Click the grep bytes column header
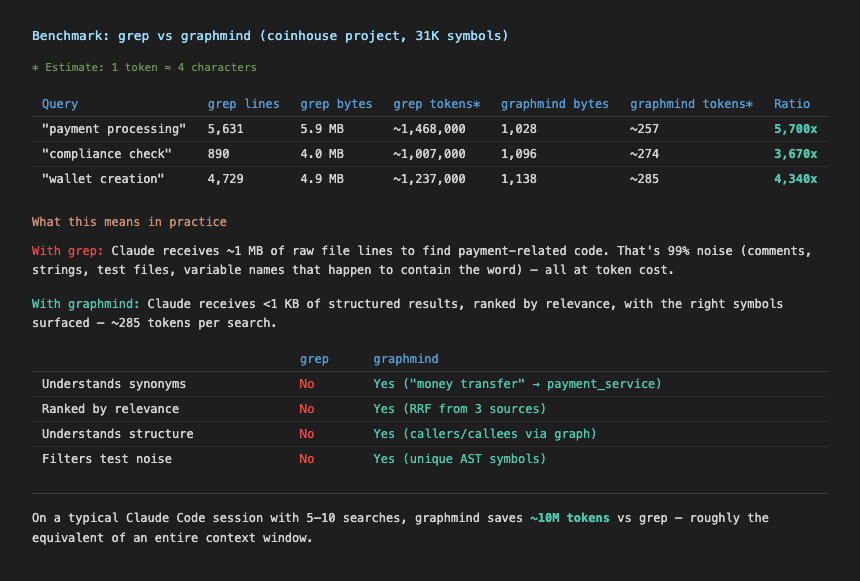This screenshot has height=581, width=860. tap(336, 104)
